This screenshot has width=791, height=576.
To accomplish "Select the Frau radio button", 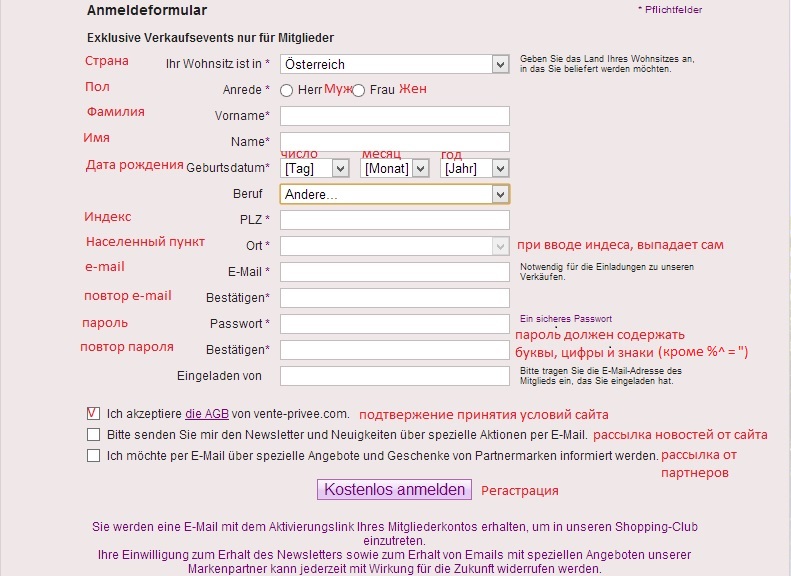I will click(358, 91).
